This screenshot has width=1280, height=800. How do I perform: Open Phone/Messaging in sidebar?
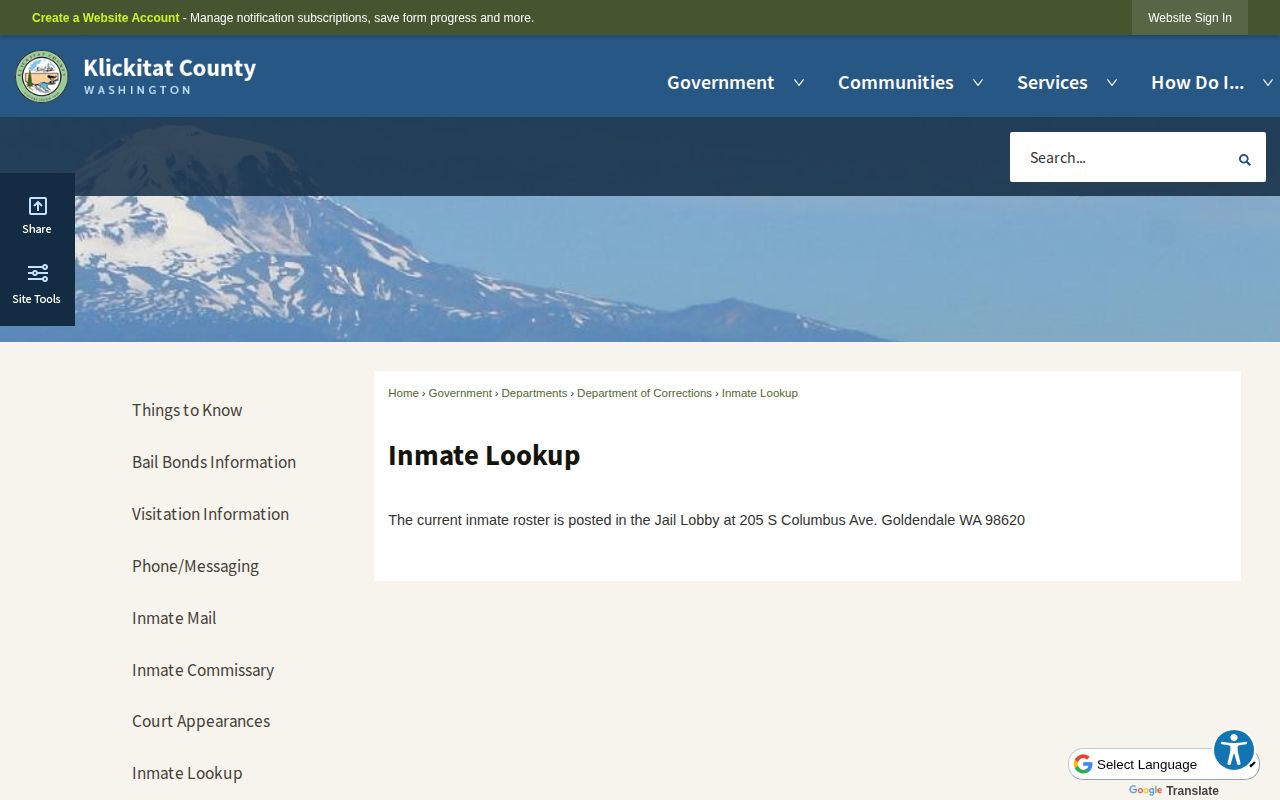[x=195, y=566]
